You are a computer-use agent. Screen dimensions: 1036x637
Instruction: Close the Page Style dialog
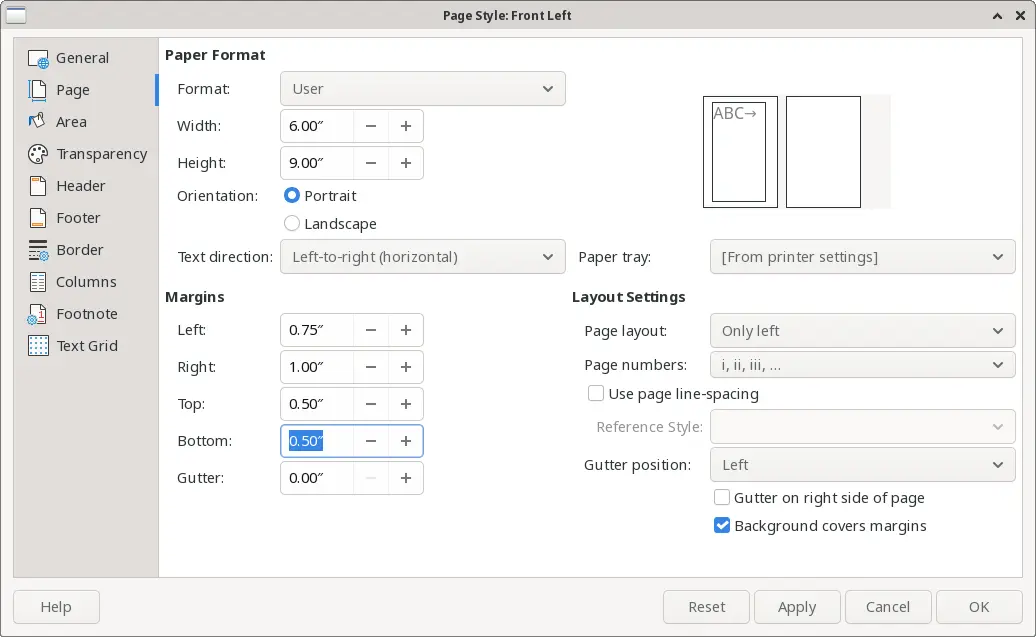[1020, 15]
